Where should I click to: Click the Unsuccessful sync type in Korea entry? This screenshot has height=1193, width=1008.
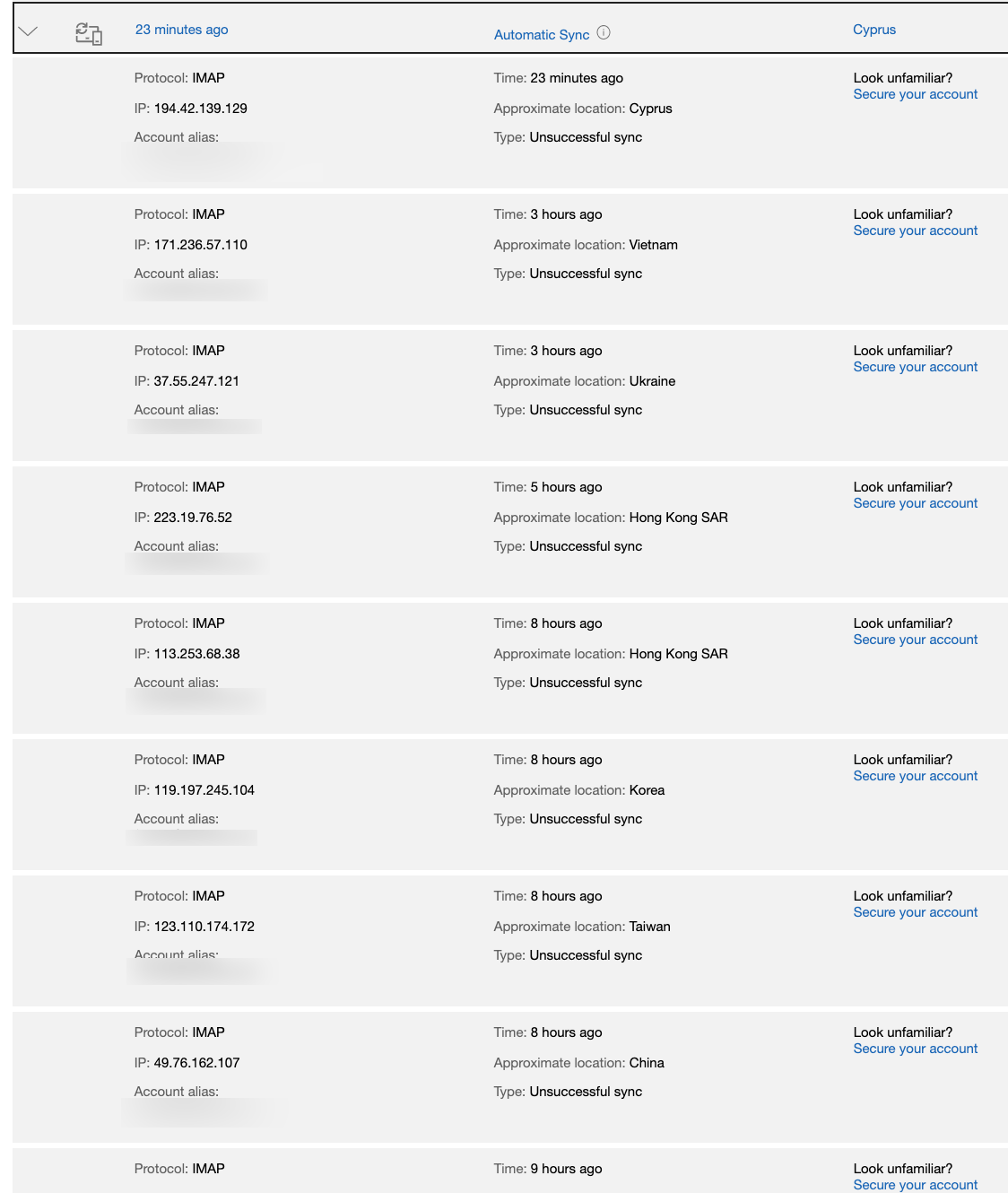pos(586,819)
